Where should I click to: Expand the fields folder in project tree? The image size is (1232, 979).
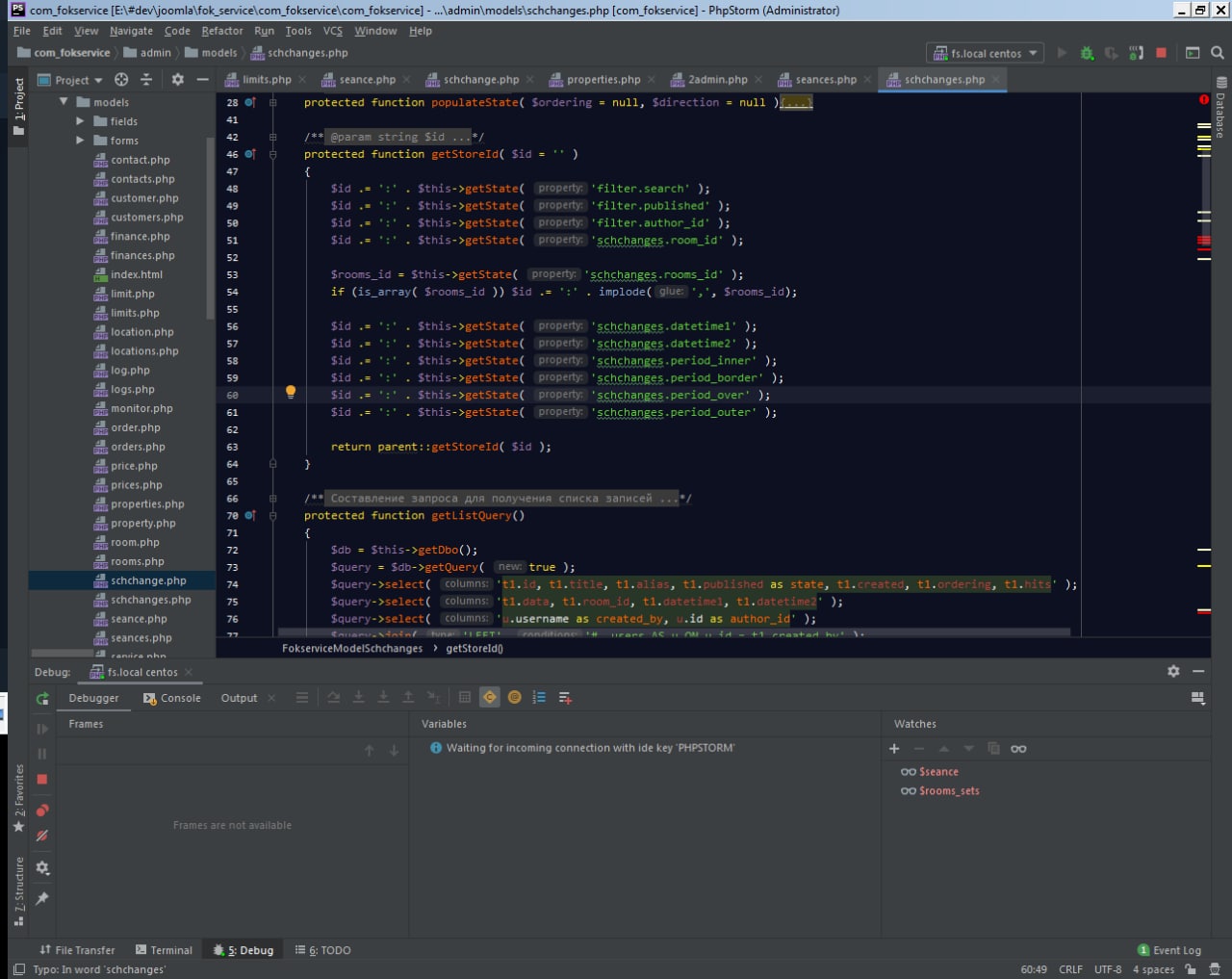coord(81,121)
